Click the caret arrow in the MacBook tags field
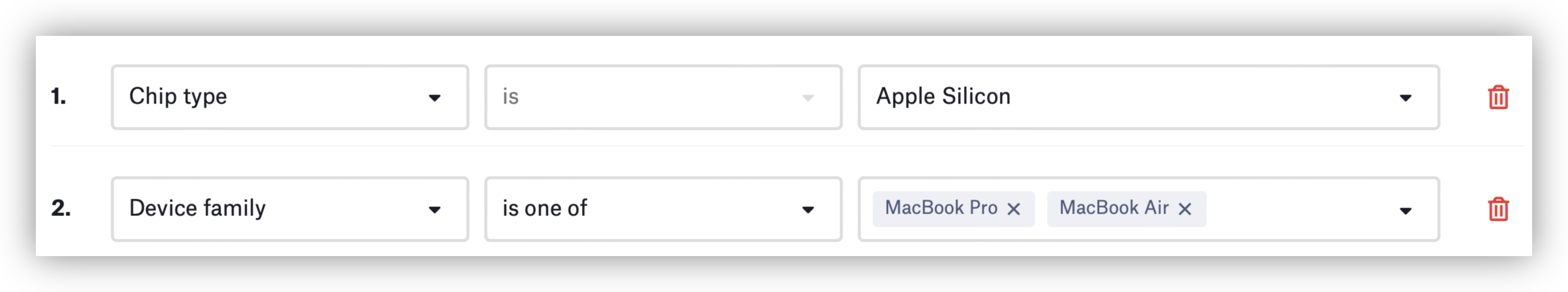Image resolution: width=1568 pixels, height=292 pixels. 1405,210
